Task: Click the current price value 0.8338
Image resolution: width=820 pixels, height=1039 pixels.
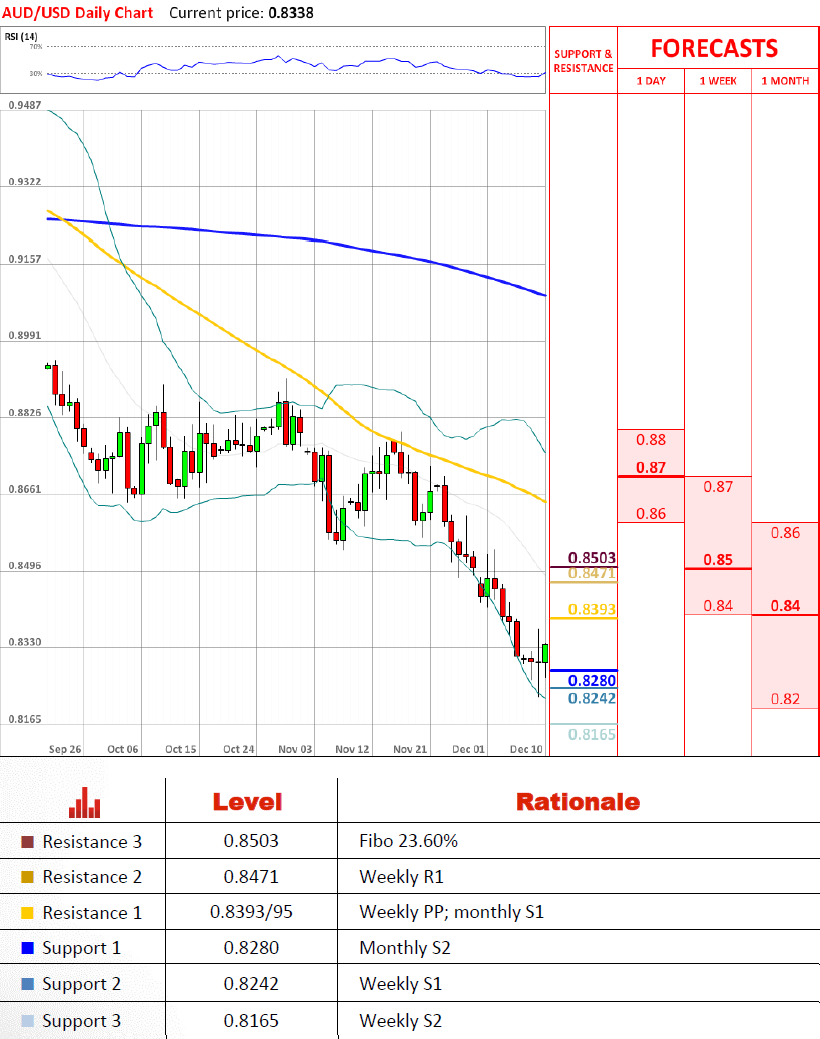Action: pos(291,13)
